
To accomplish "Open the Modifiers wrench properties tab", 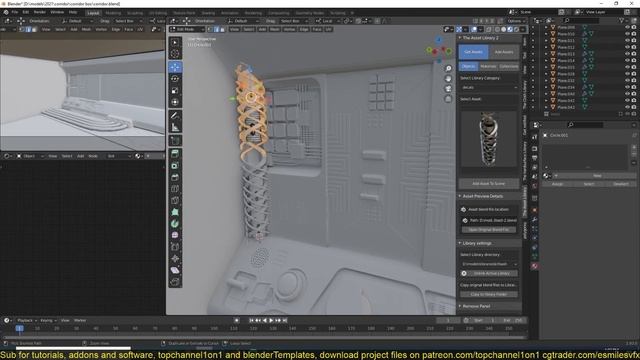I will 535,220.
